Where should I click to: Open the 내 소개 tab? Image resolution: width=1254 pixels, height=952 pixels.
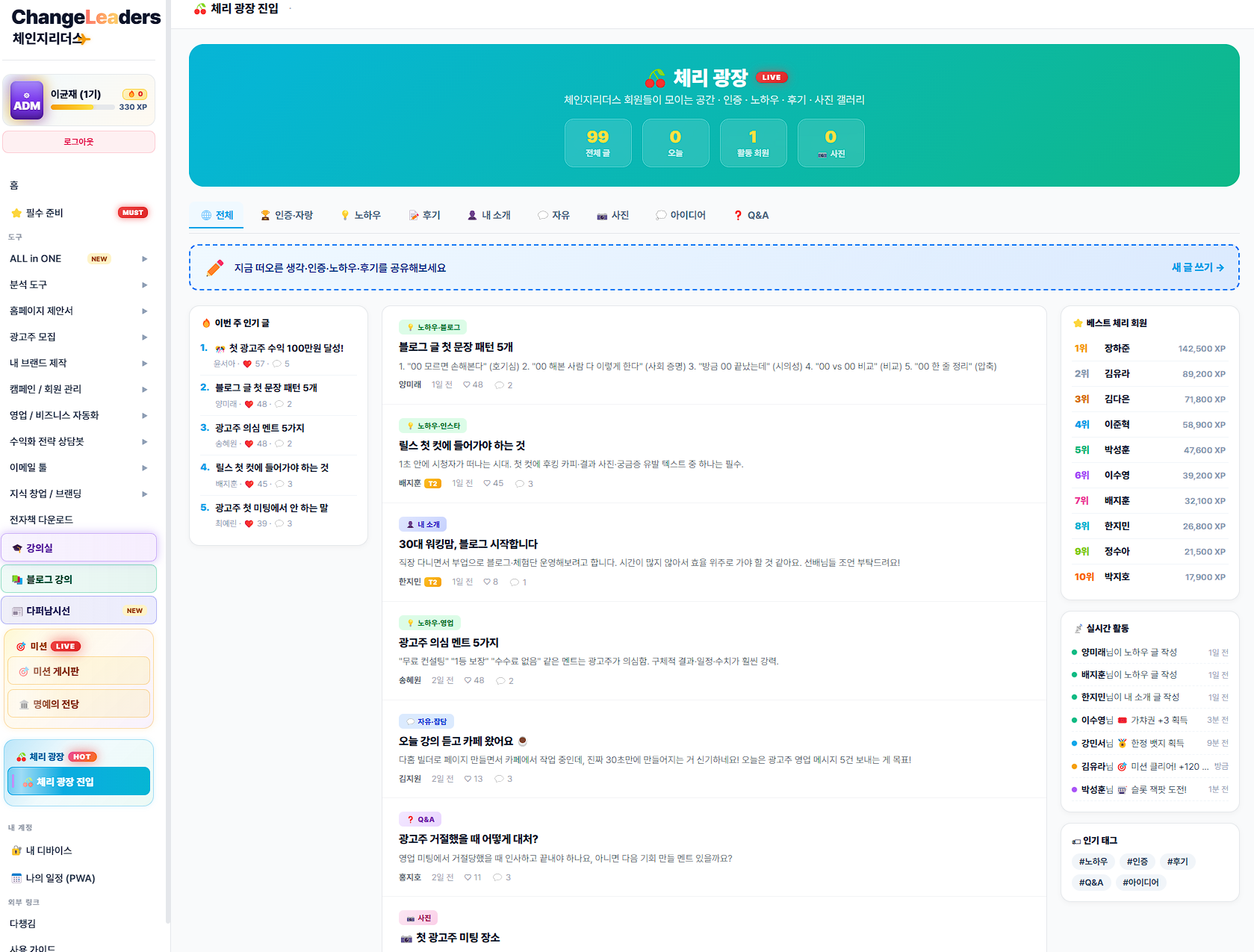[x=488, y=215]
